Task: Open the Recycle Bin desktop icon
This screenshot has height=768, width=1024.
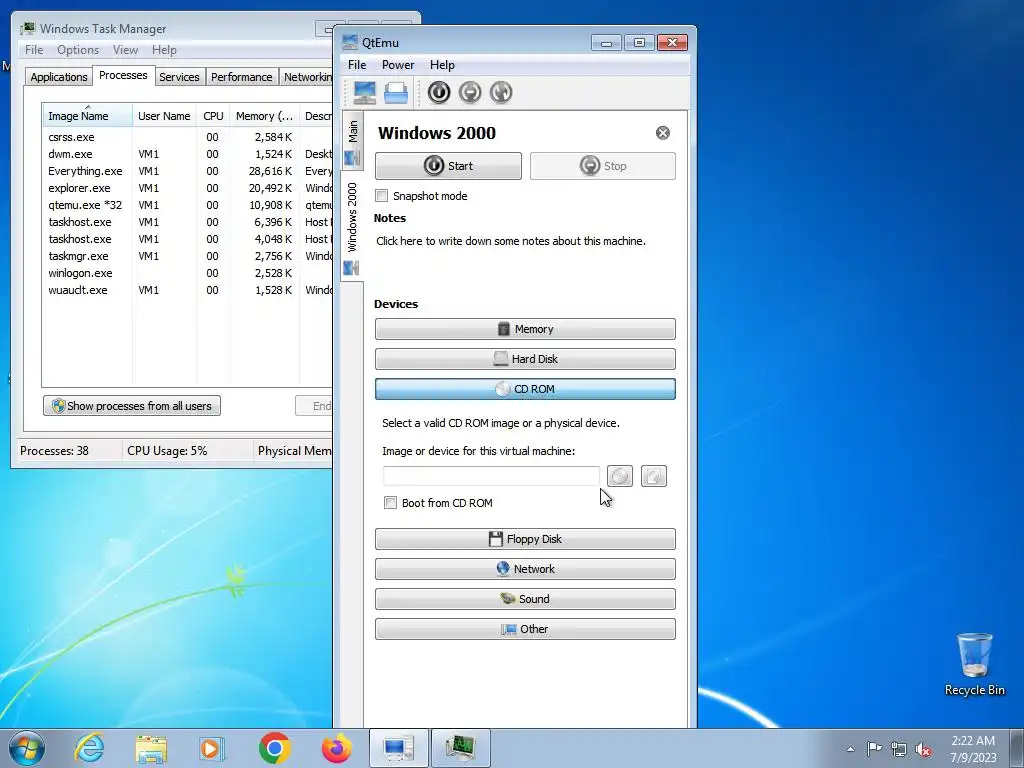Action: 974,664
